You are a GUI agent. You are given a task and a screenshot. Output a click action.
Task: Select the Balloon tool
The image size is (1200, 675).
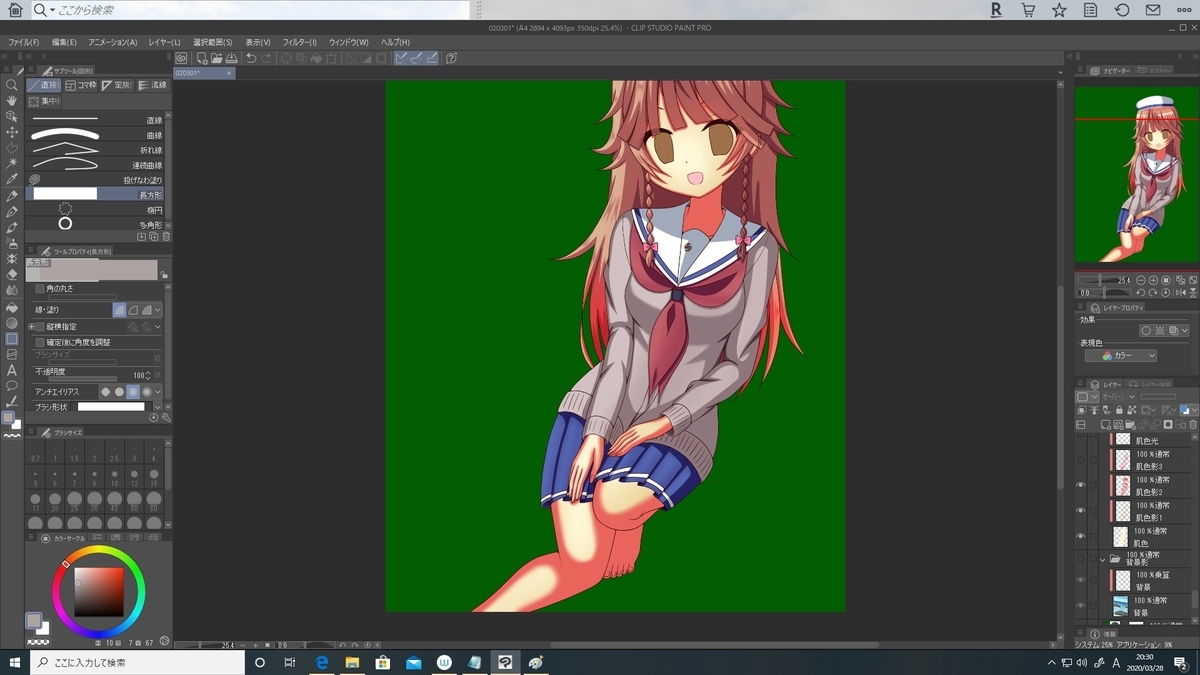12,385
